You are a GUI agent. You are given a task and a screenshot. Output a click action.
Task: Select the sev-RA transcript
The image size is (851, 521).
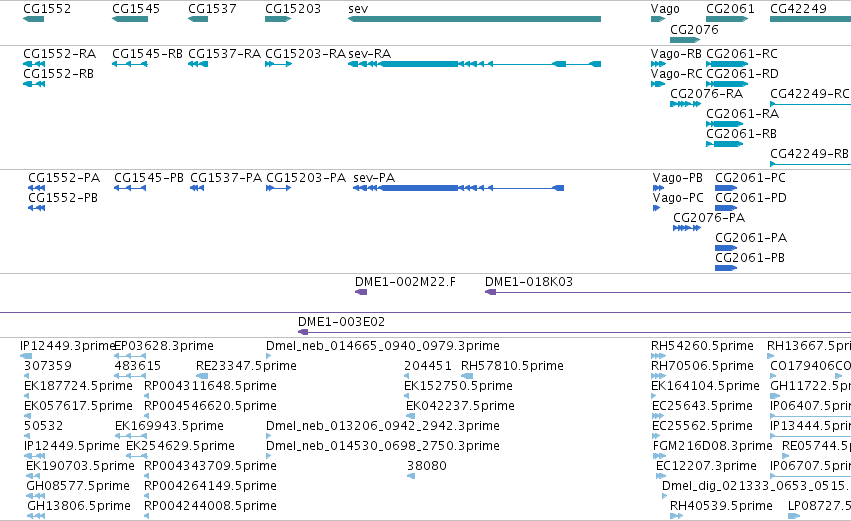coord(474,64)
